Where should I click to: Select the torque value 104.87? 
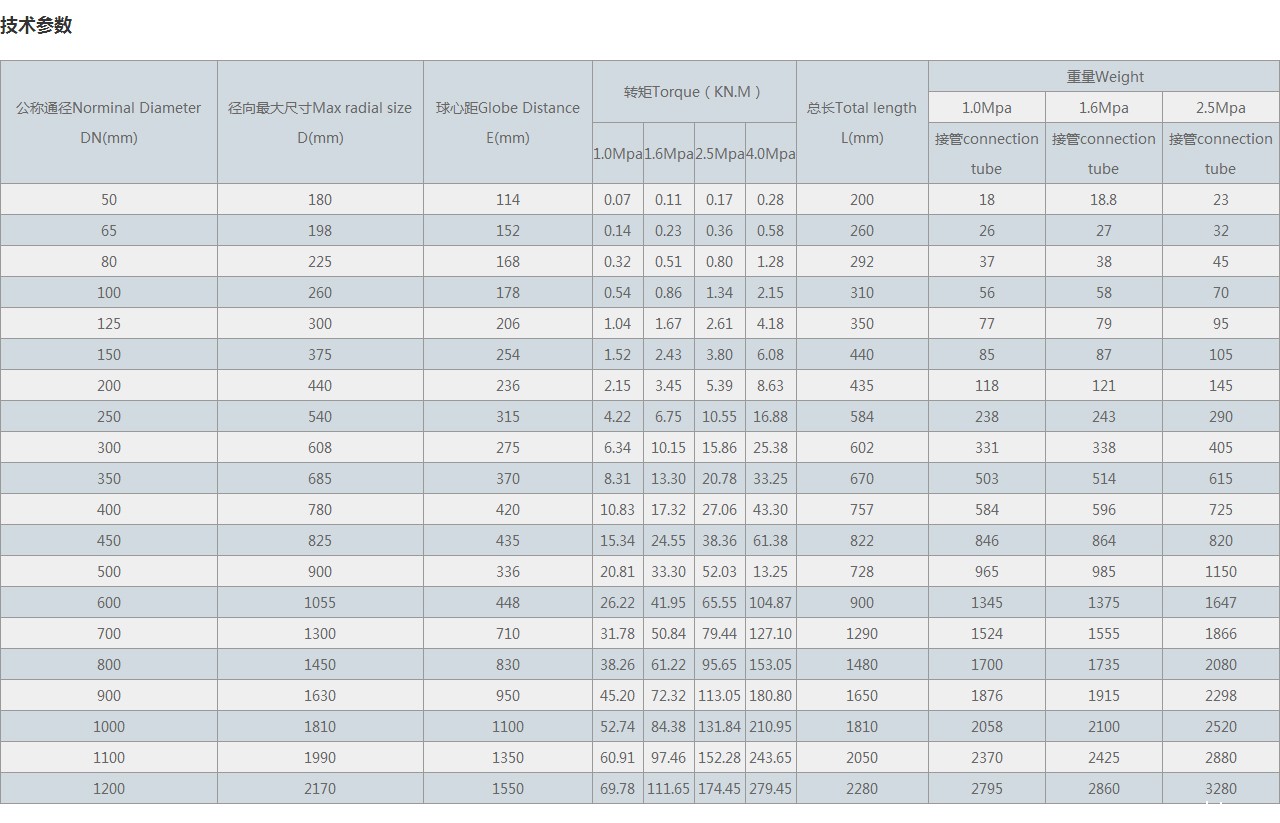770,602
